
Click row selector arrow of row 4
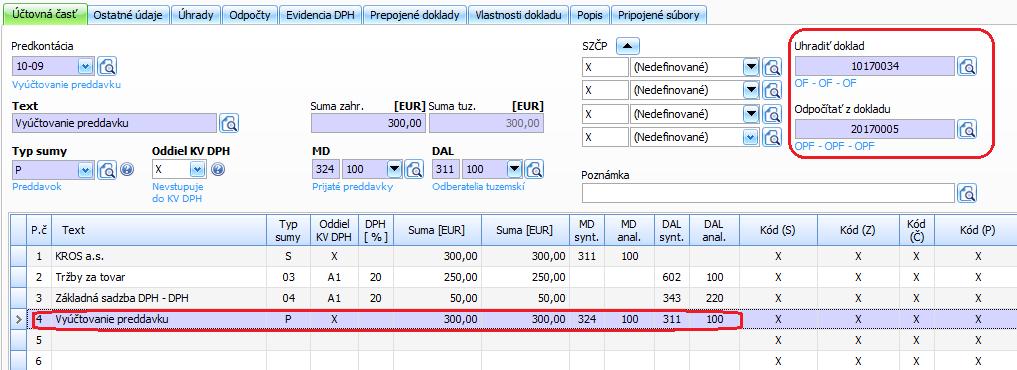17,319
